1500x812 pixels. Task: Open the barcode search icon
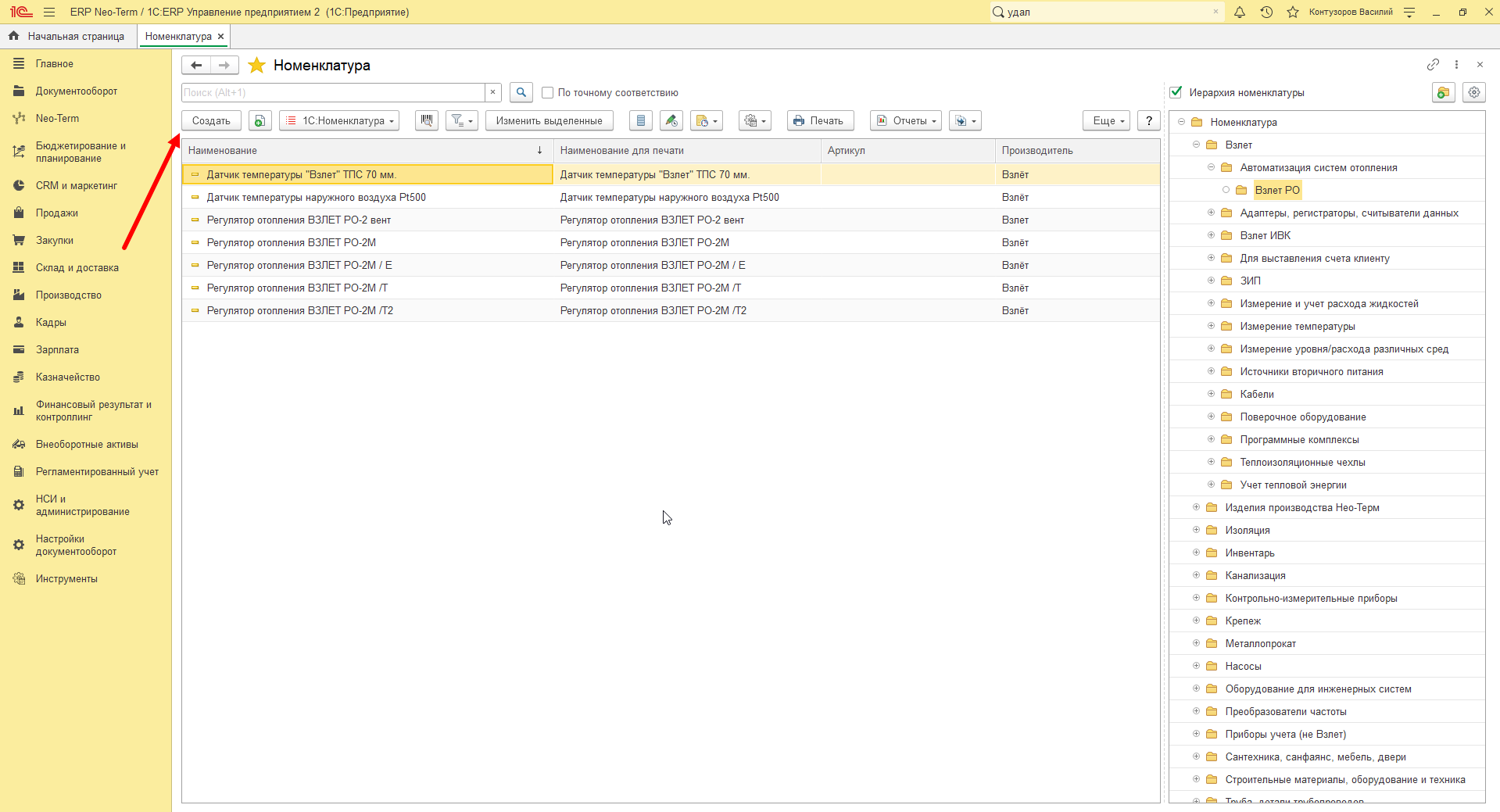coord(427,121)
